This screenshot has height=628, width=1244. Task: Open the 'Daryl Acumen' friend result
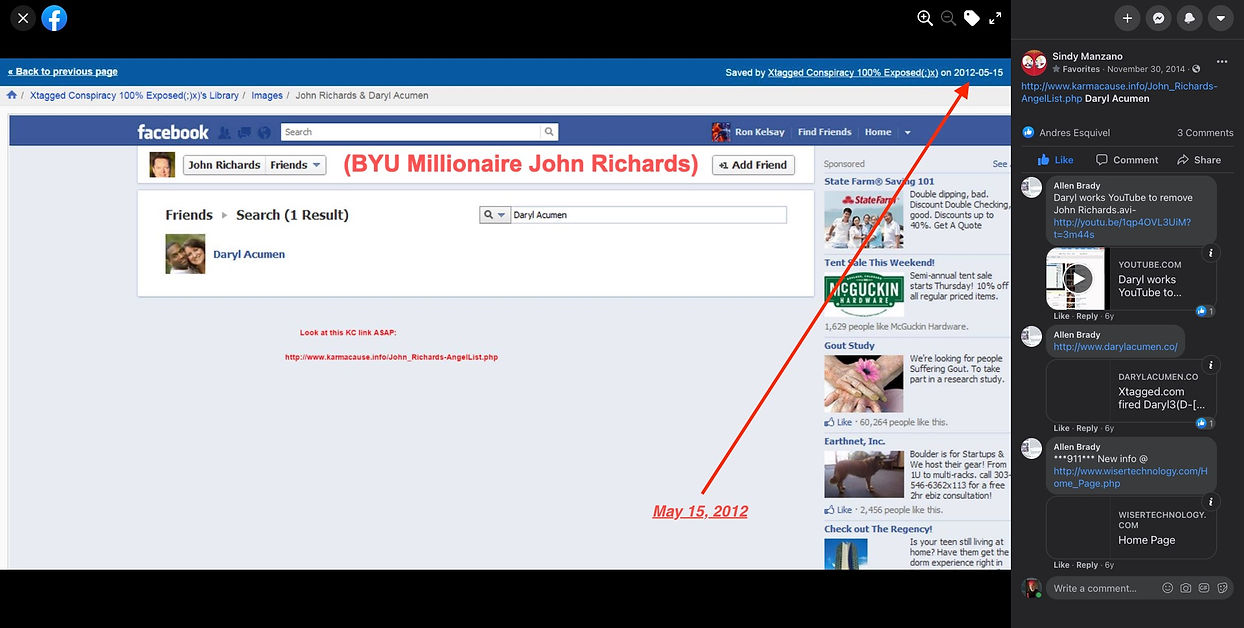click(249, 254)
